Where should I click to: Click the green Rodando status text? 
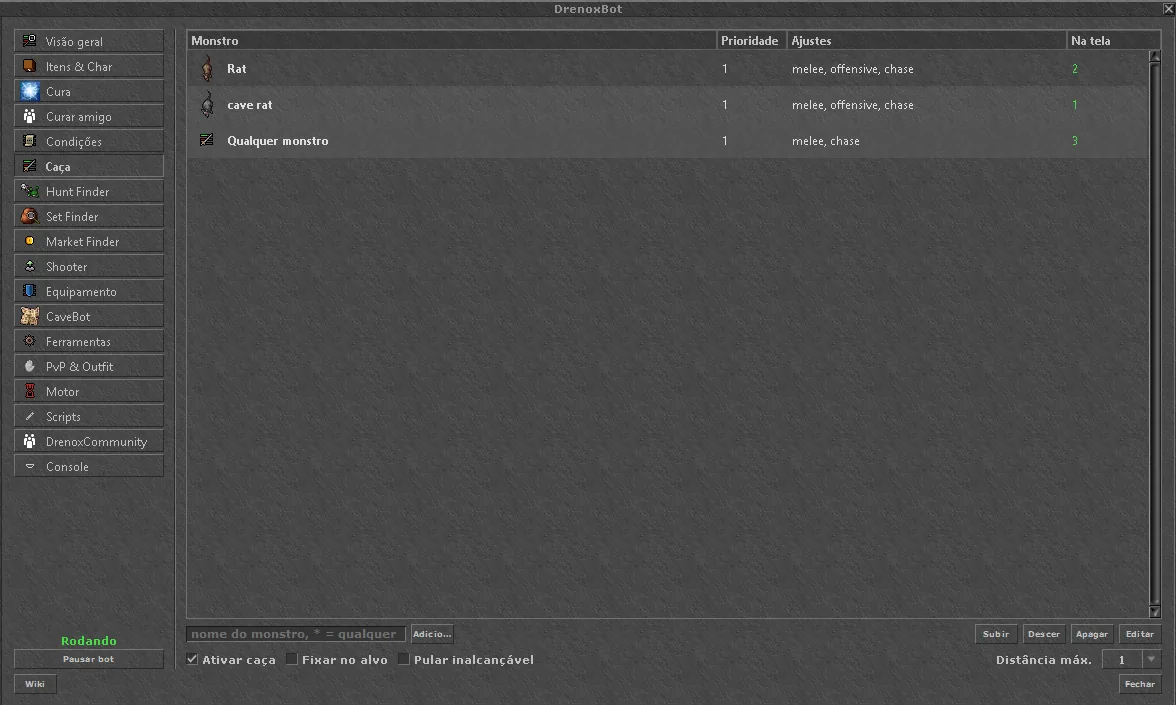88,640
